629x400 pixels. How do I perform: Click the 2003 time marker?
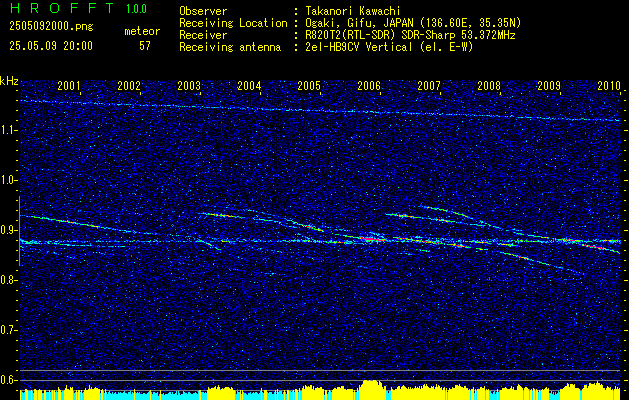[x=189, y=85]
